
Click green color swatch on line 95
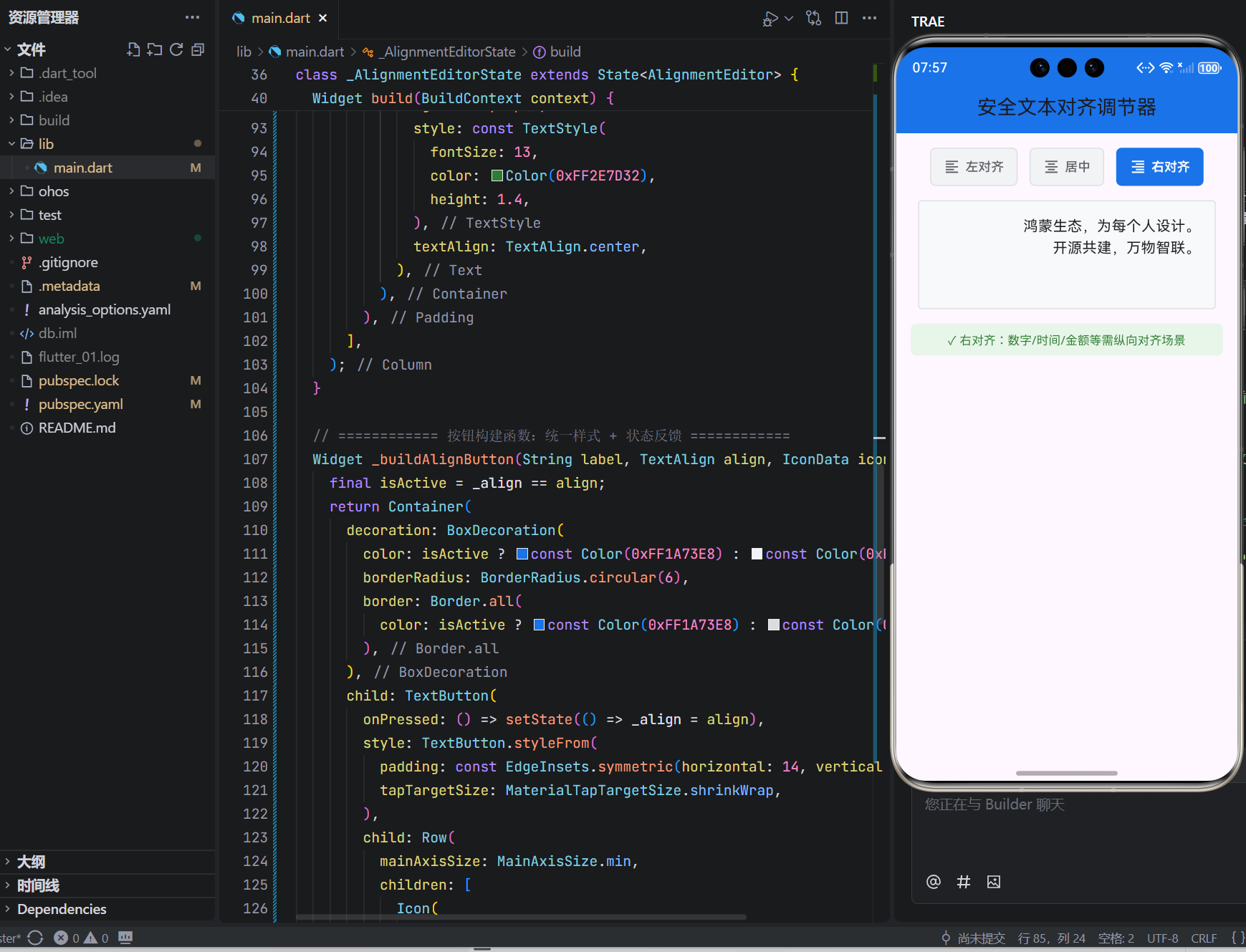[497, 176]
